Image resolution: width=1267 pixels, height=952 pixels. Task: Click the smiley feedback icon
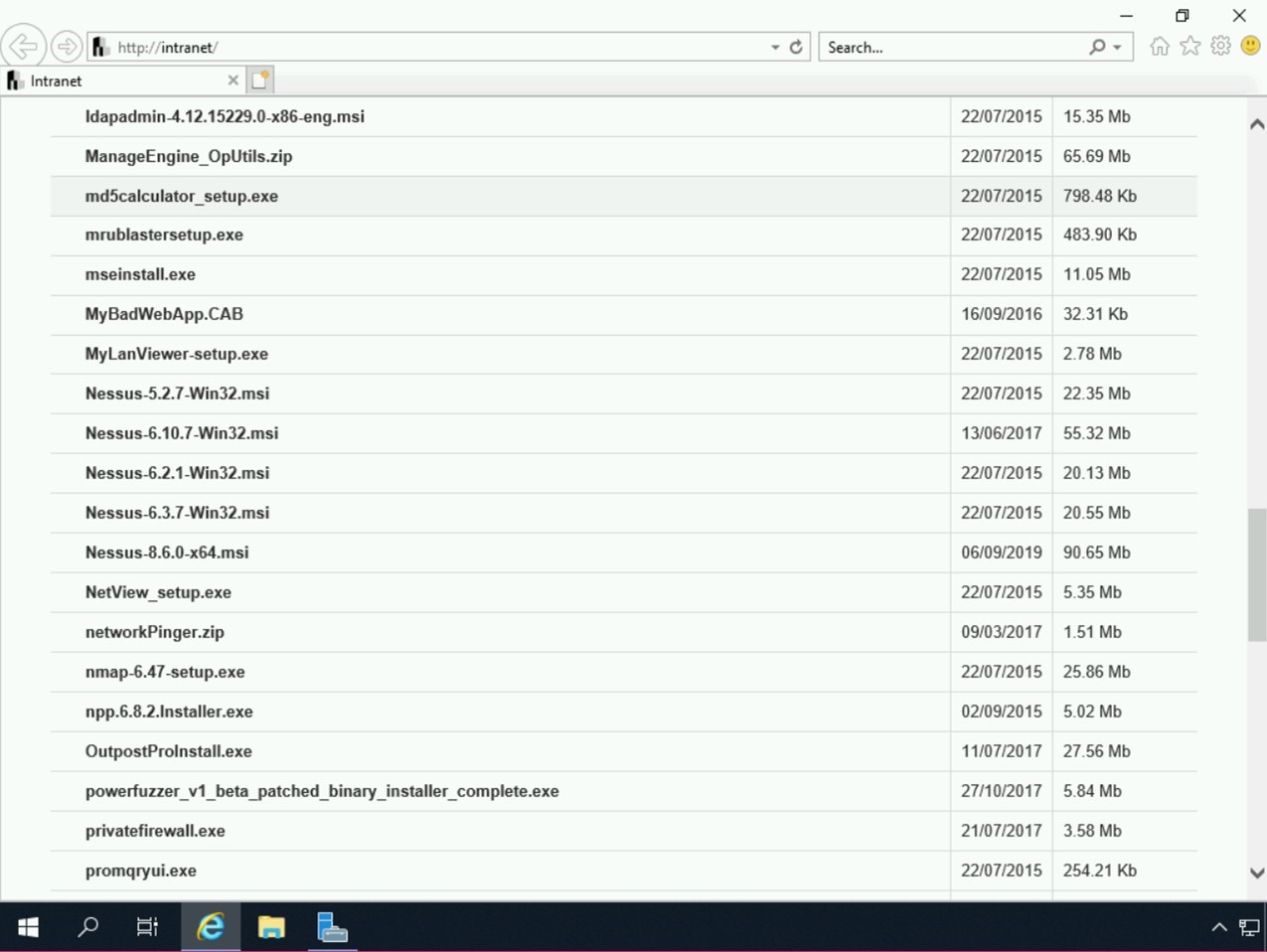coord(1250,47)
